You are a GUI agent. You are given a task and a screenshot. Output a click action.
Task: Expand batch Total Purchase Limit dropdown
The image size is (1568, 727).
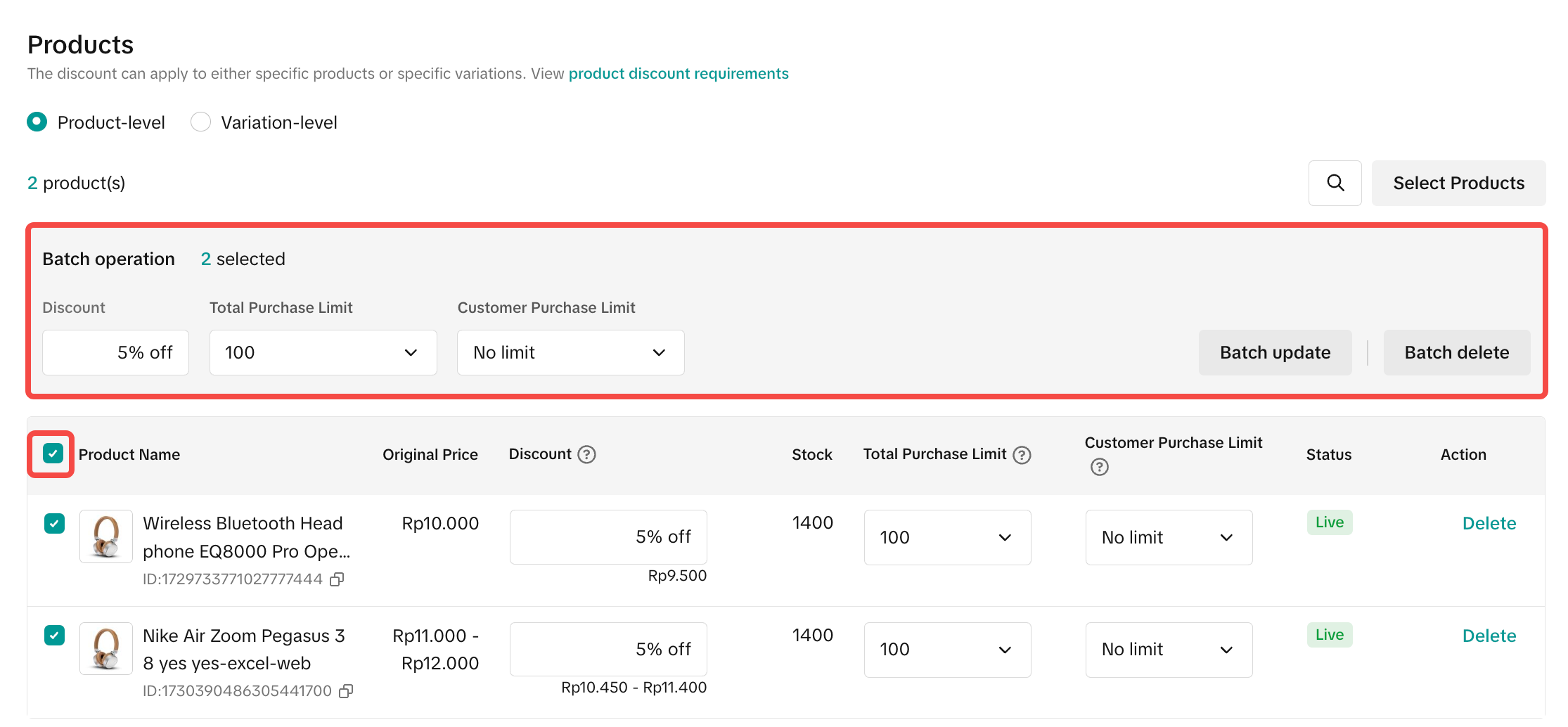323,352
